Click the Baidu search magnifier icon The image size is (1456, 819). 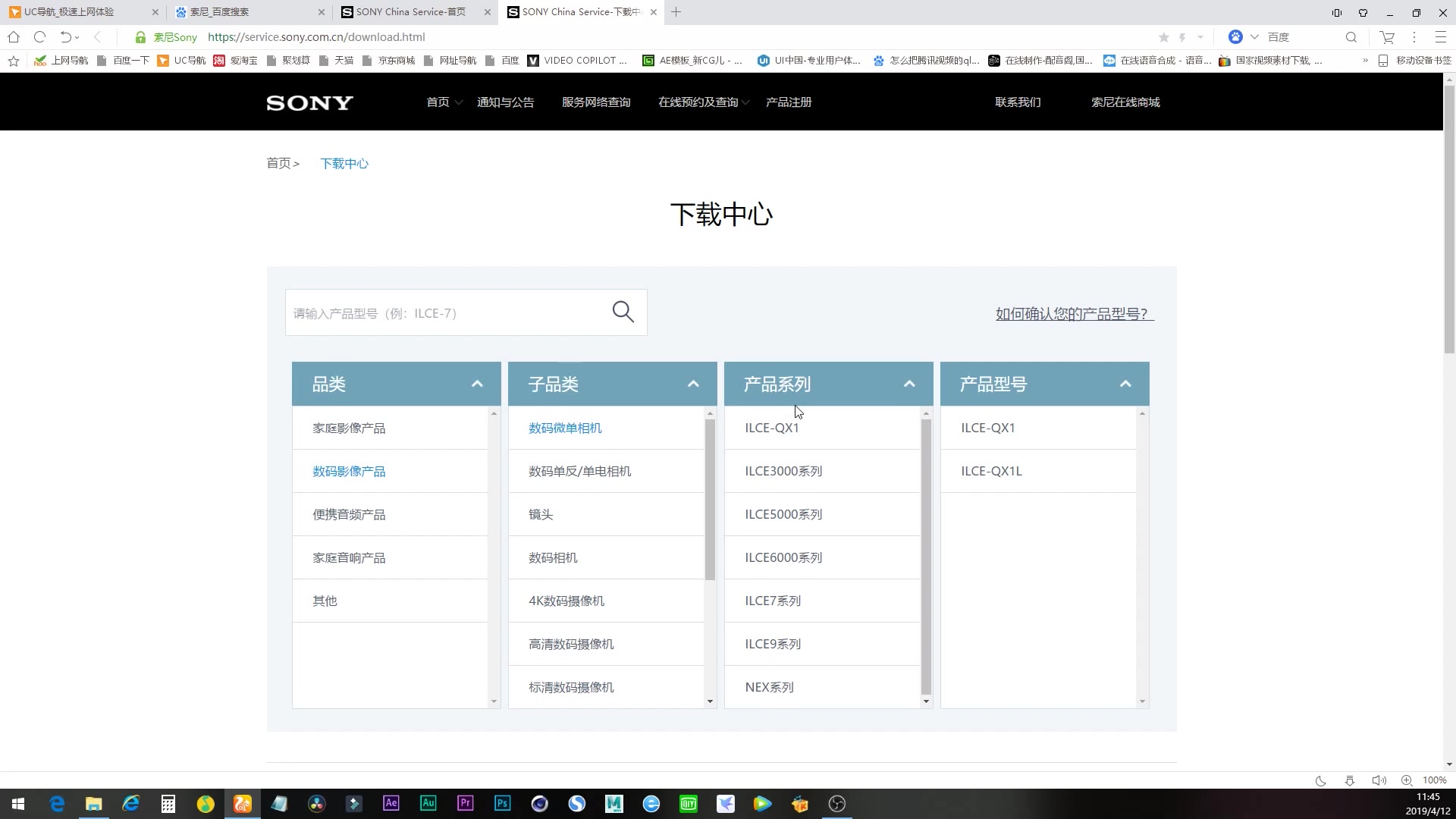(x=1351, y=37)
